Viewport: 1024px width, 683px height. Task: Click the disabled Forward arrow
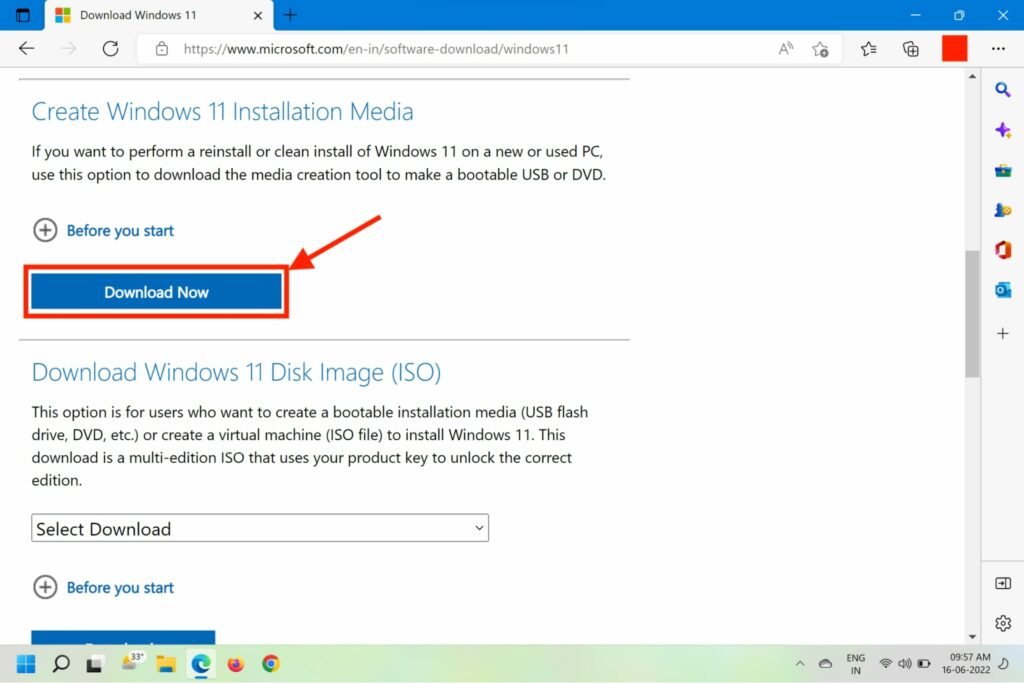click(x=69, y=48)
